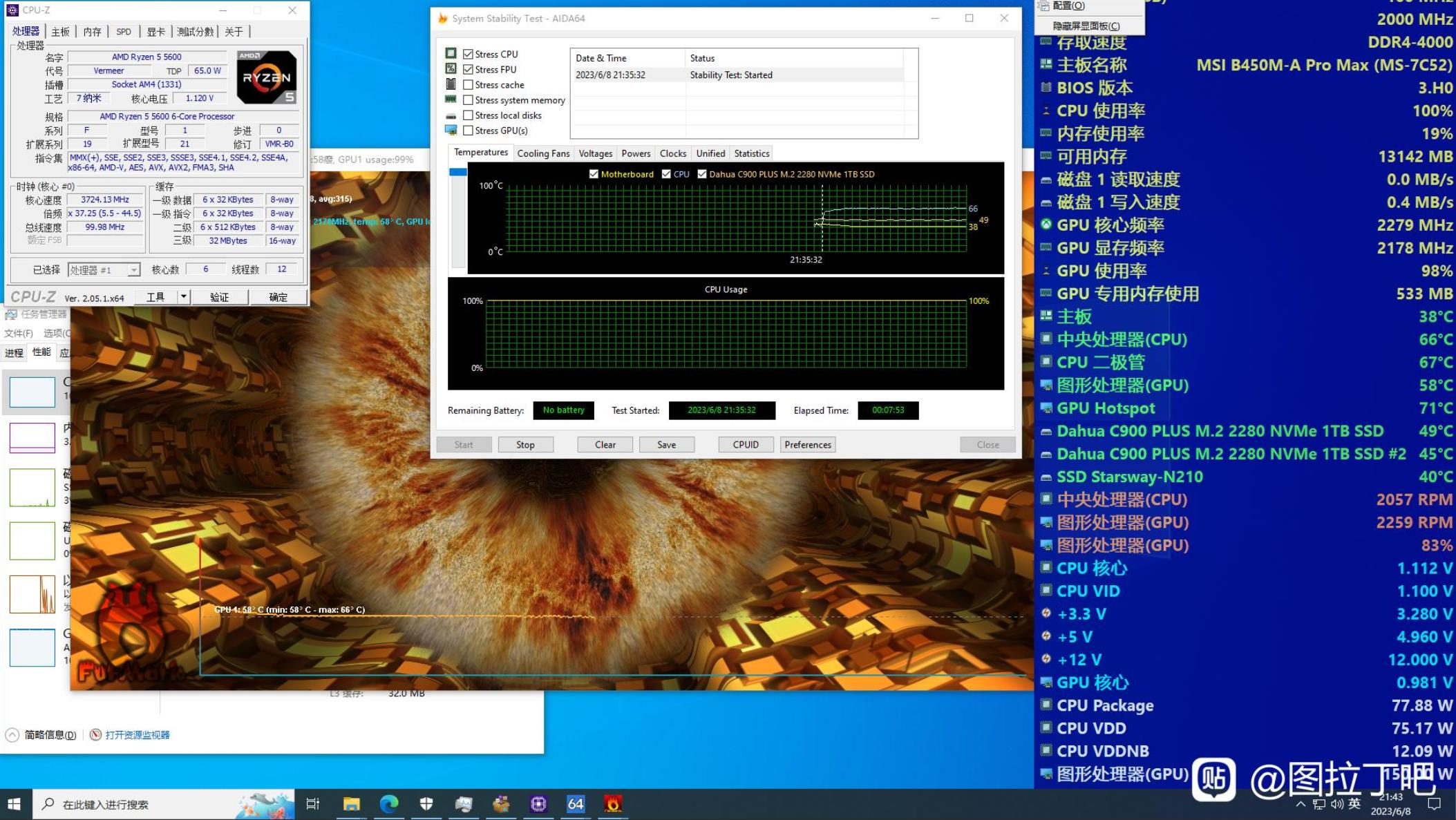1456x820 pixels.
Task: Uncheck Motherboard in the temperature graph legend
Action: (594, 174)
